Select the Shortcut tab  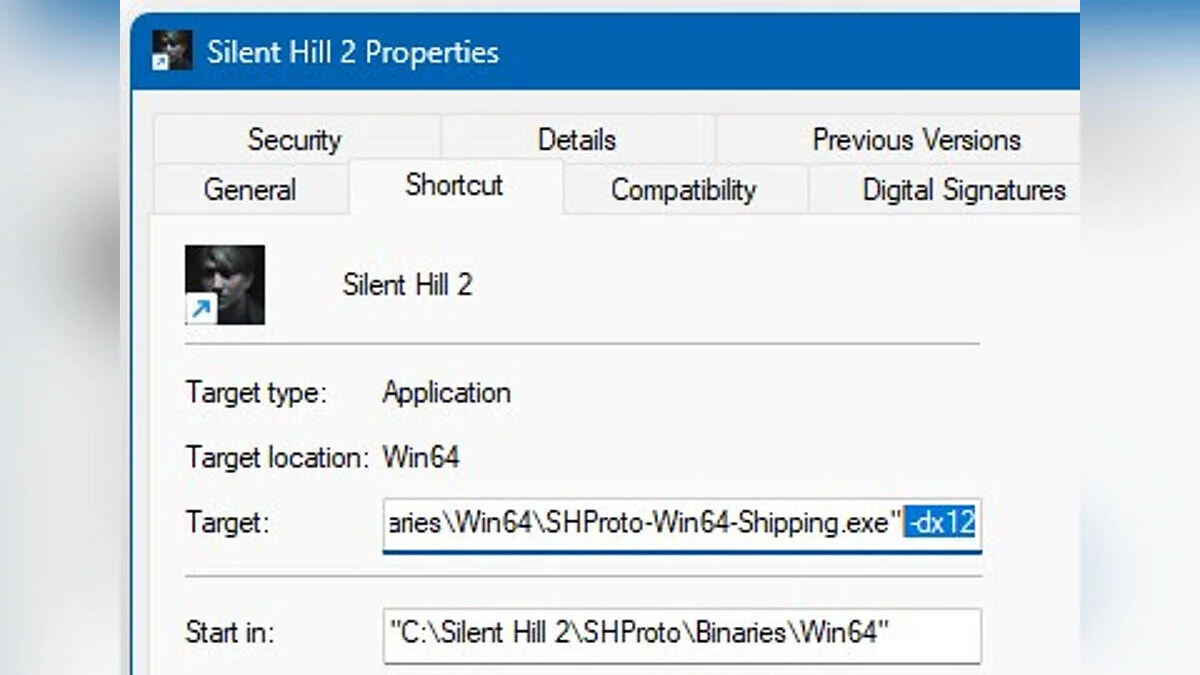[454, 185]
